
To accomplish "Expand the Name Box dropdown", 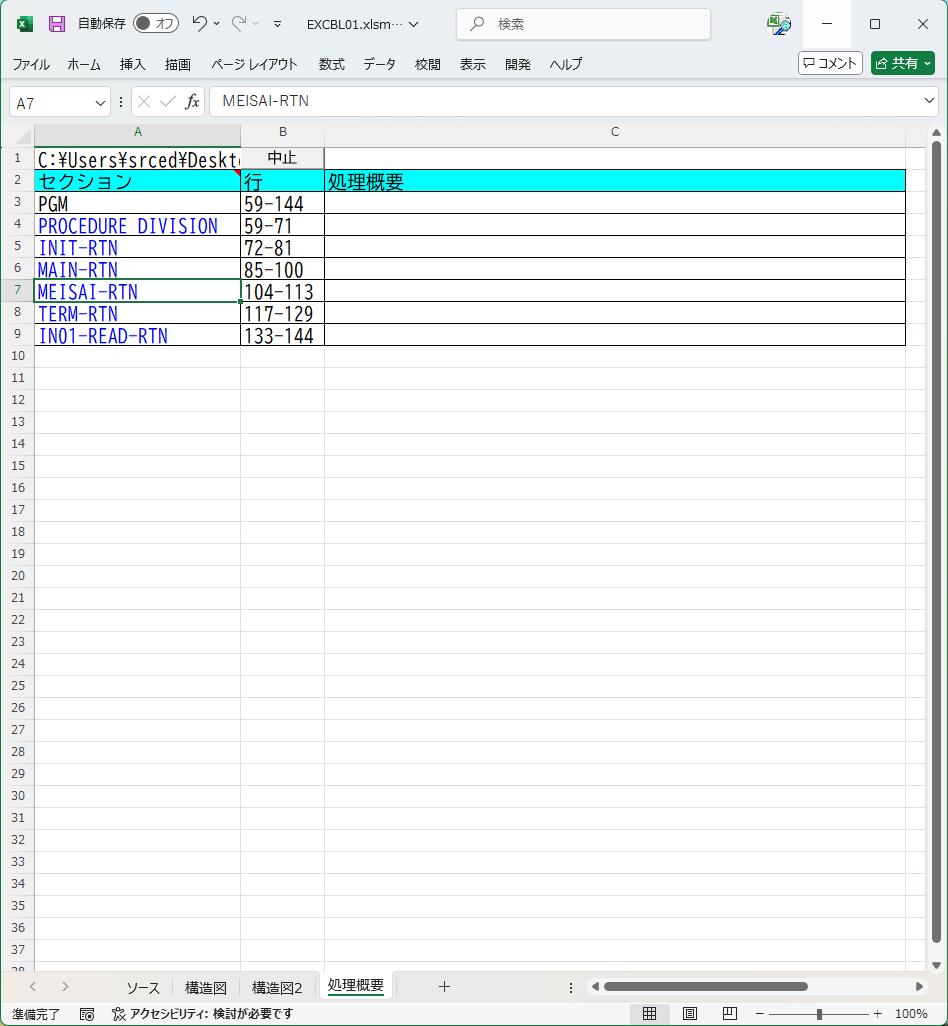I will 100,102.
